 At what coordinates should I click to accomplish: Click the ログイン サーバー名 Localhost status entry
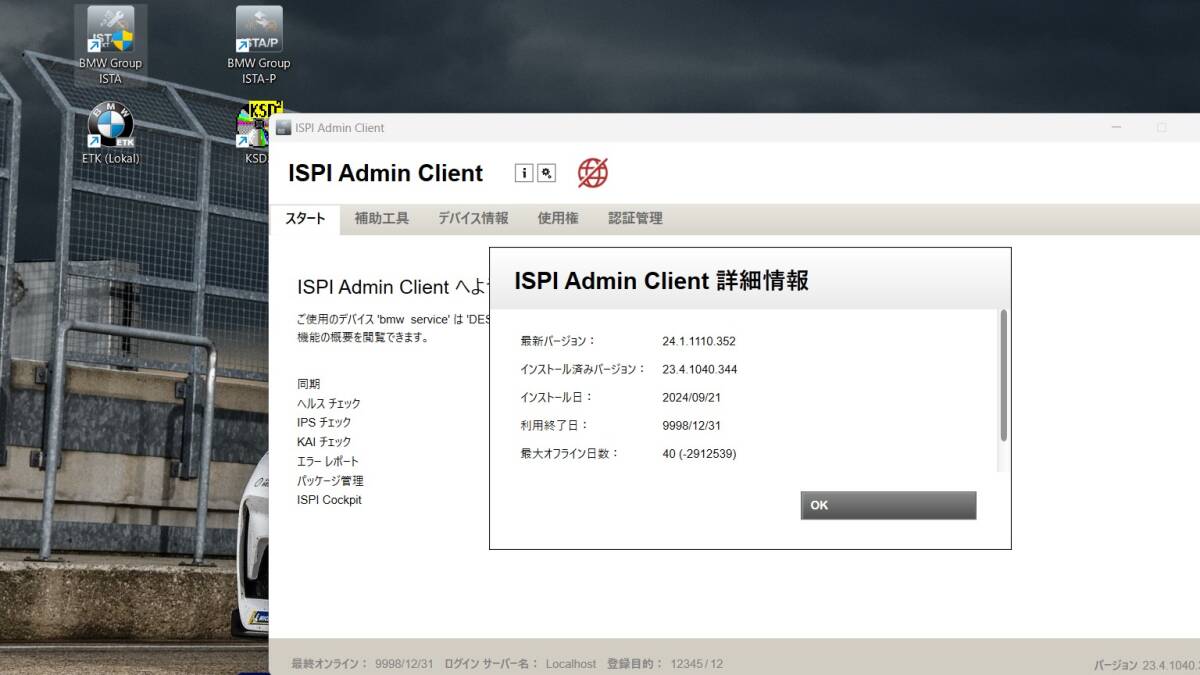tap(520, 664)
